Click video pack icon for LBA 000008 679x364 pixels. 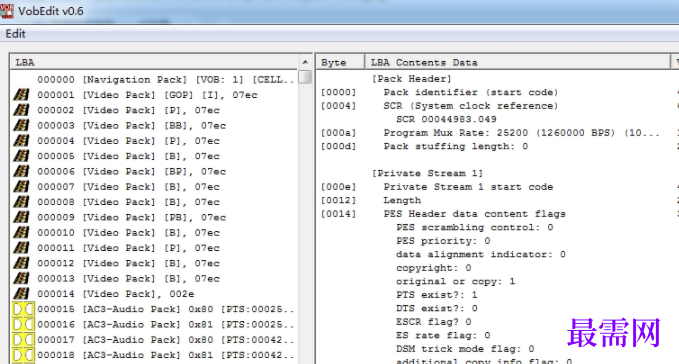click(21, 202)
